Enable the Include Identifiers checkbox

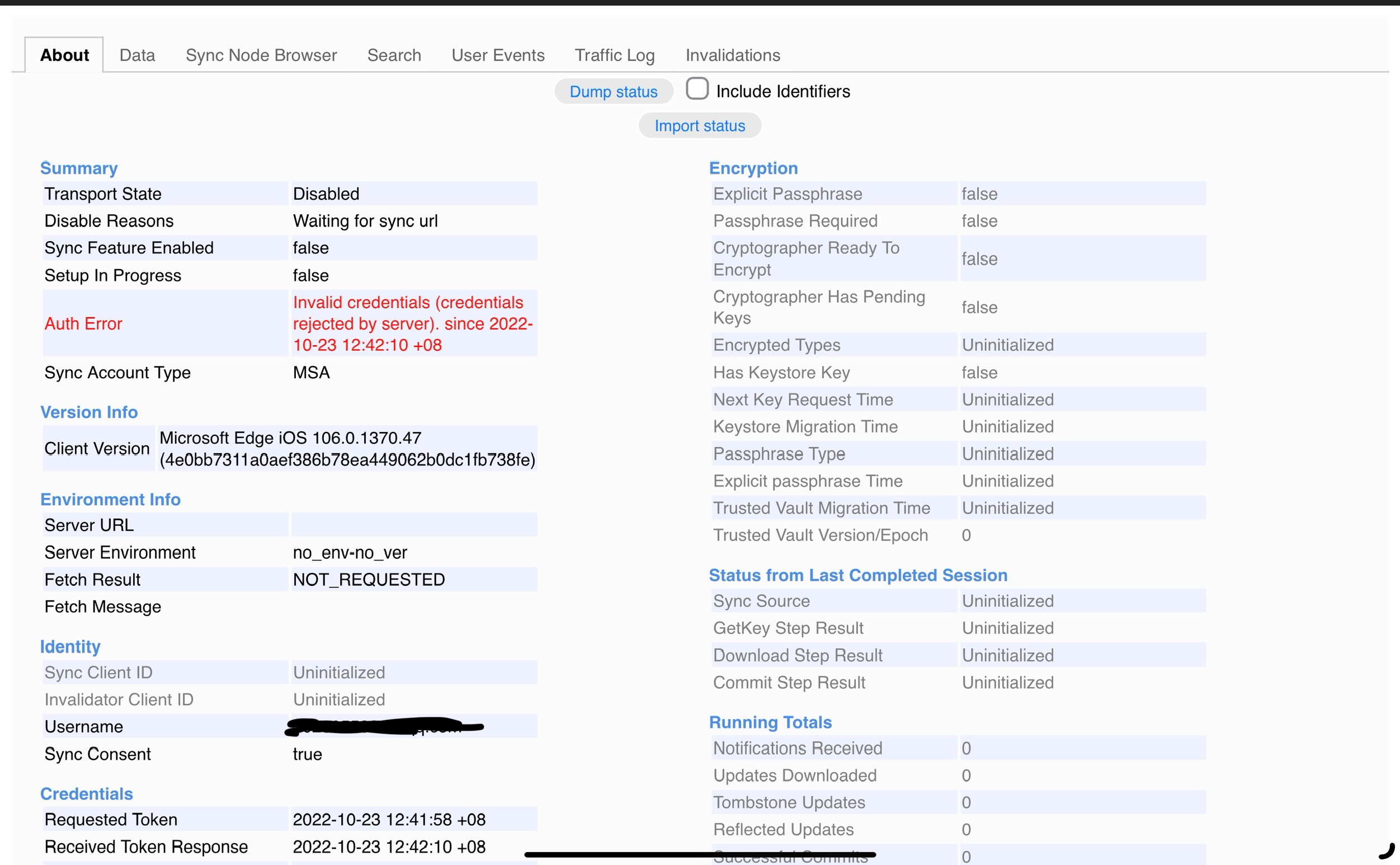point(696,90)
